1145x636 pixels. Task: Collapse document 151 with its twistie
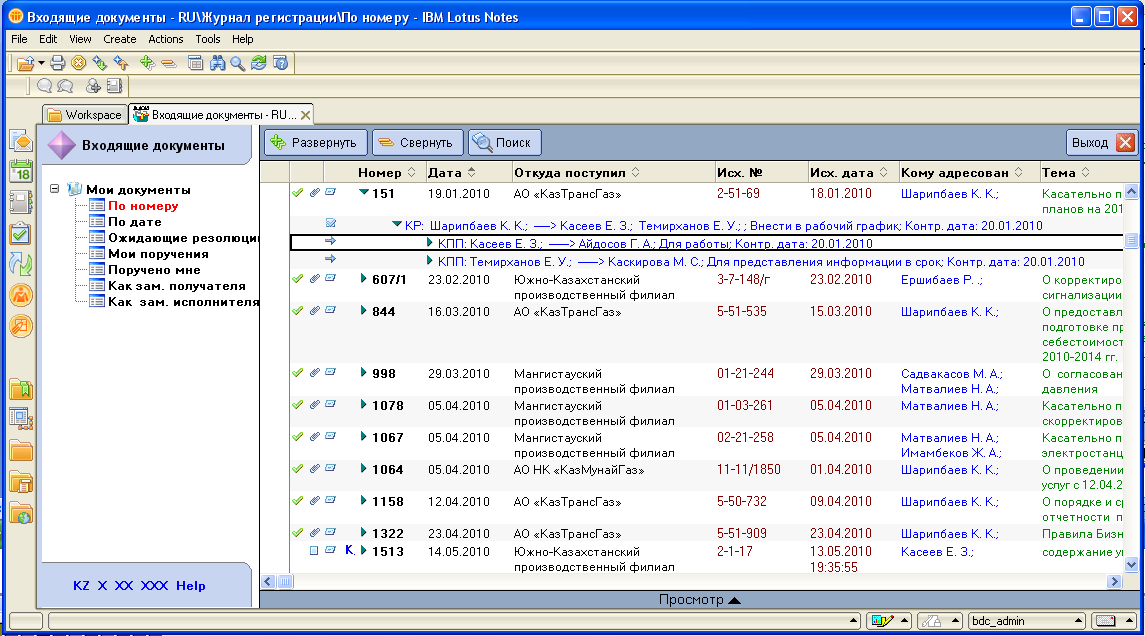[364, 193]
